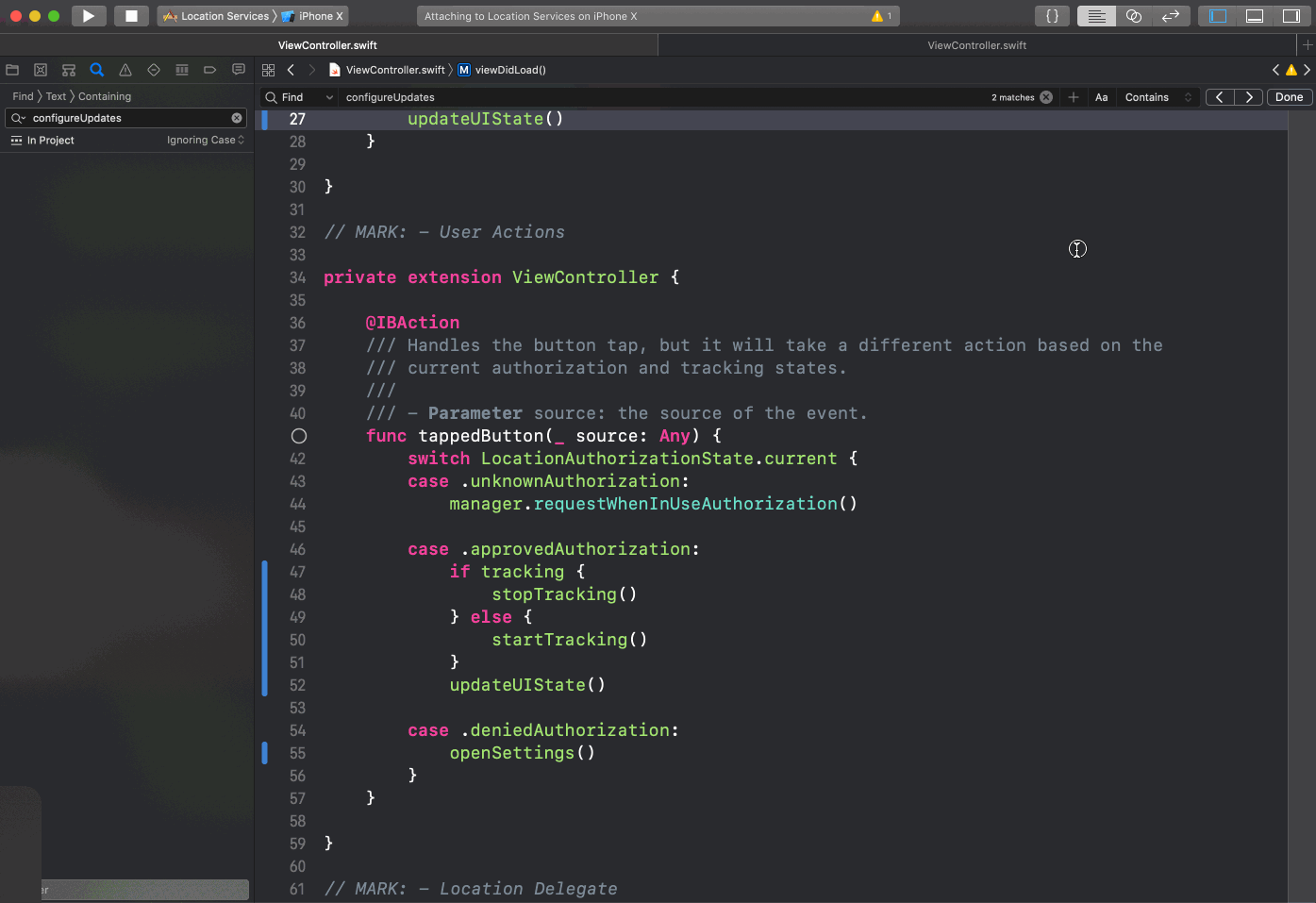
Task: Go forward in editor history
Action: [x=312, y=70]
